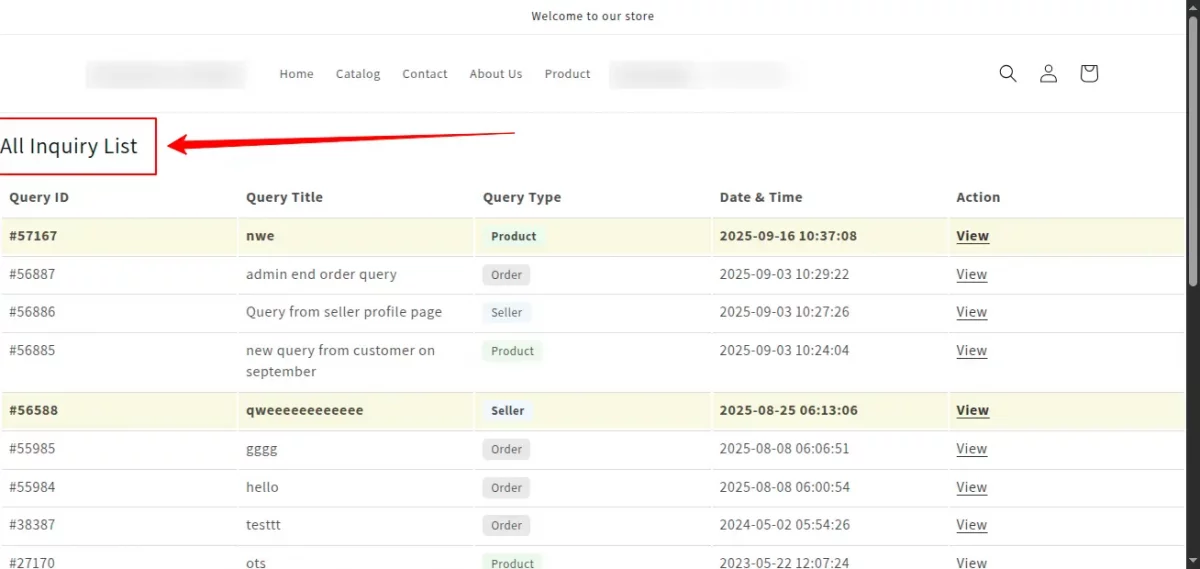Click View for the gggg query
This screenshot has width=1200, height=569.
971,449
